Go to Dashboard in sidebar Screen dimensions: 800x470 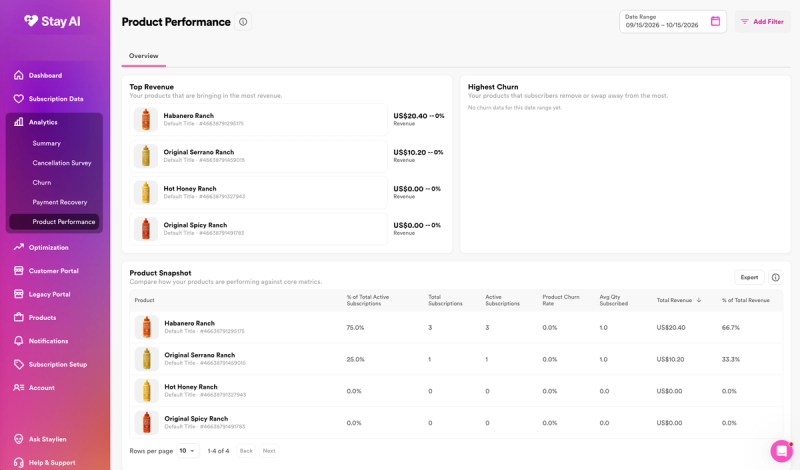[45, 76]
